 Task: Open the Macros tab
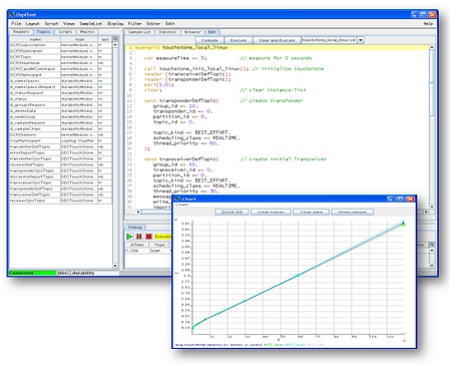(x=87, y=32)
